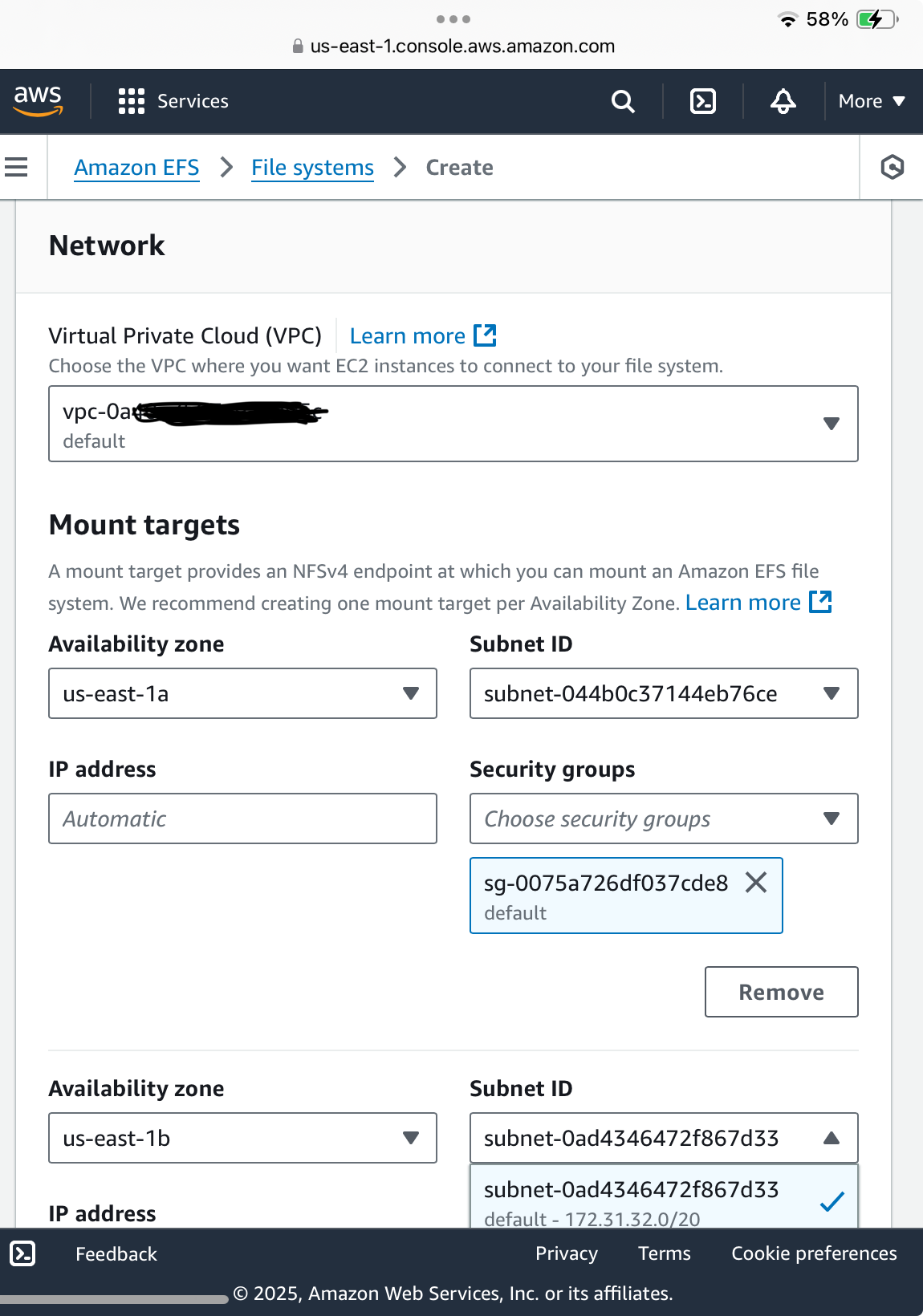The width and height of the screenshot is (923, 1316).
Task: Launch CloudShell from top navigation bar
Action: (x=703, y=101)
